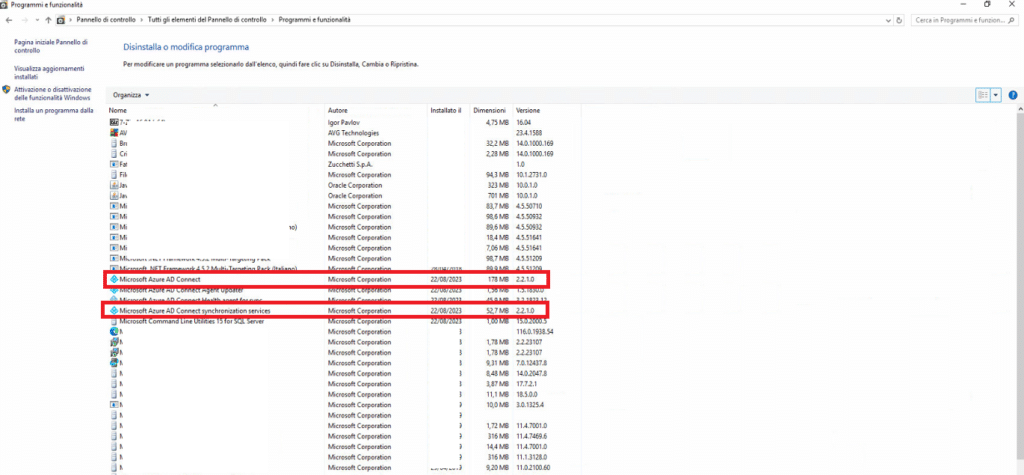Click version 3.0.1325.4 cell
The image size is (1024, 475).
[x=530, y=404]
